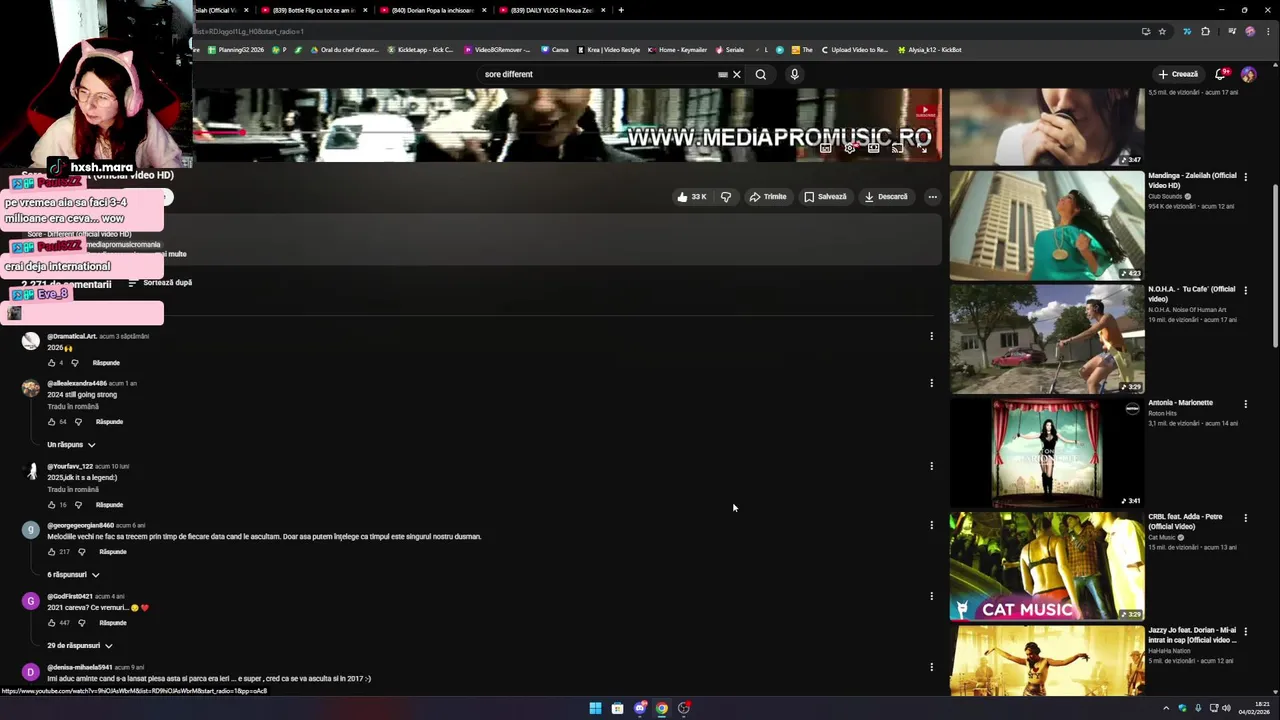This screenshot has height=720, width=1280.
Task: Dislike the GodFirst0421 comment
Action: pos(82,623)
